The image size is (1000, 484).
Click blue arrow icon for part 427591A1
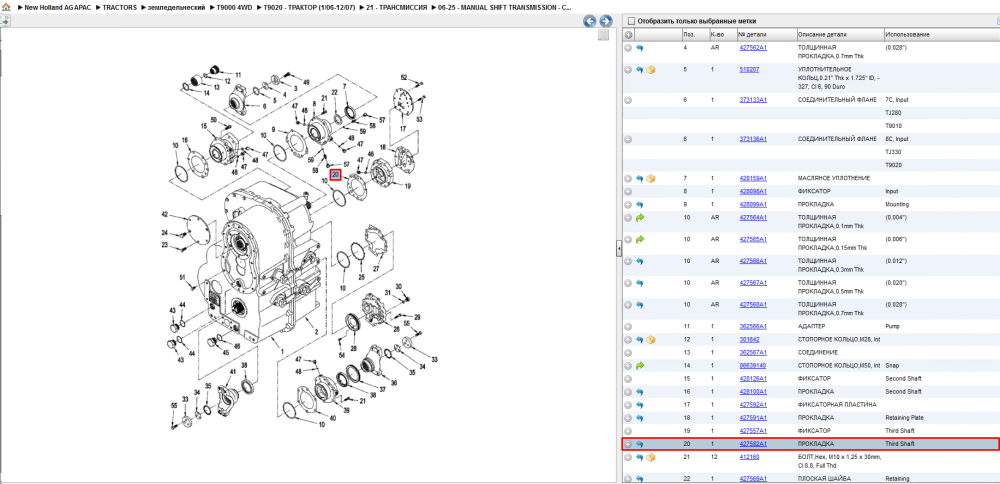click(x=640, y=418)
